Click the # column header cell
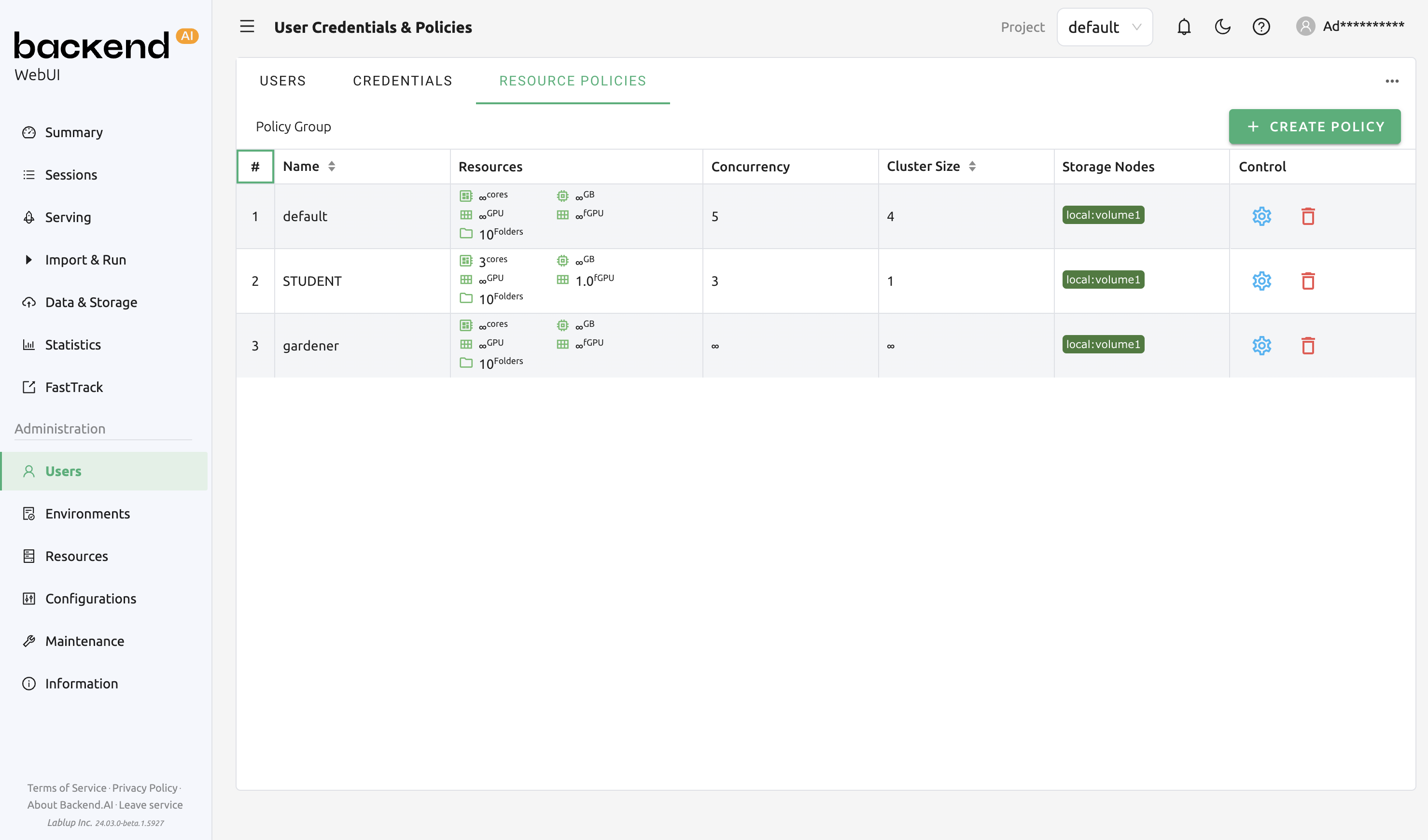The height and width of the screenshot is (840, 1428). 255,166
